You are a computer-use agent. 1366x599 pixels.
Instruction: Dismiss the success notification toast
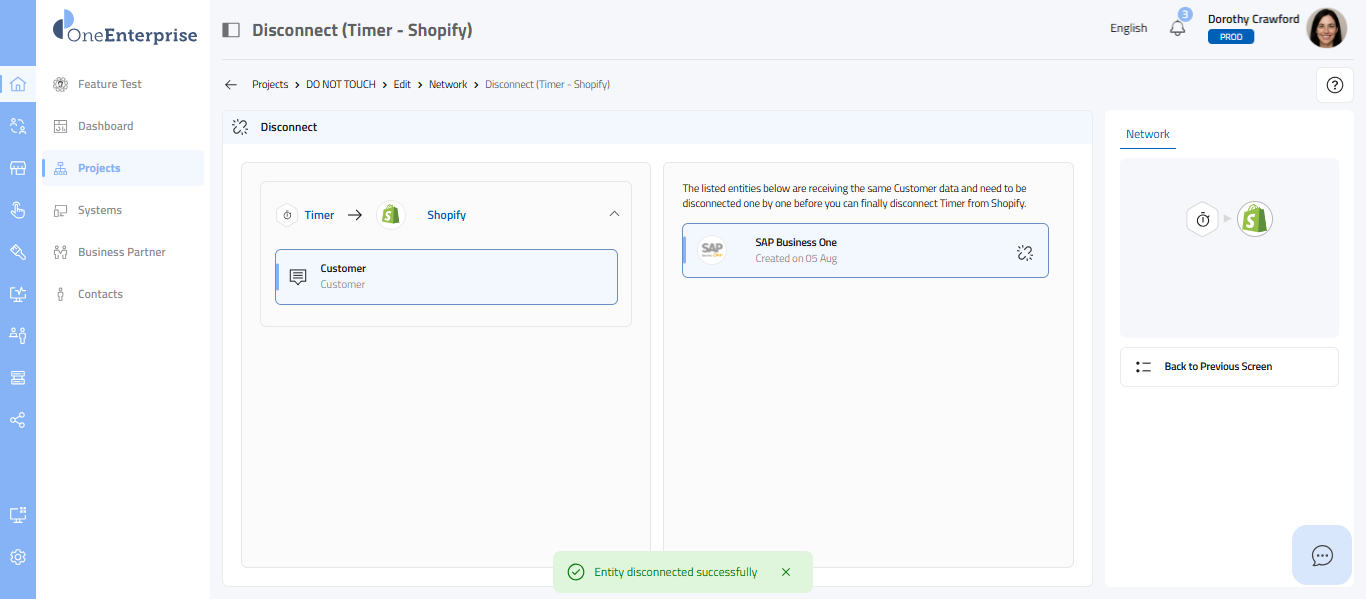786,572
